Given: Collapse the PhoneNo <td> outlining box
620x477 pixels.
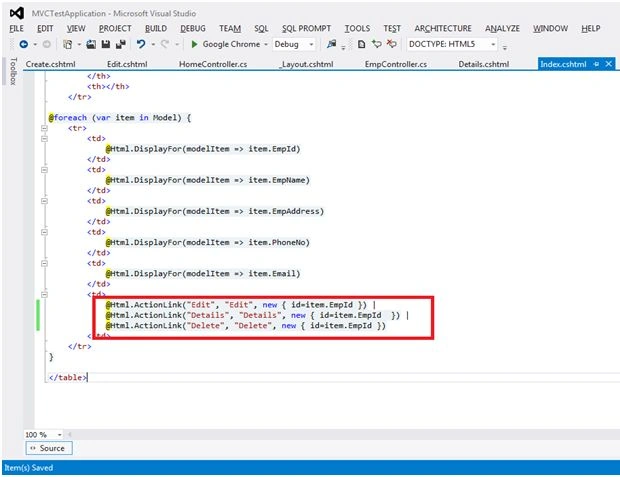Looking at the screenshot, I should [x=44, y=232].
